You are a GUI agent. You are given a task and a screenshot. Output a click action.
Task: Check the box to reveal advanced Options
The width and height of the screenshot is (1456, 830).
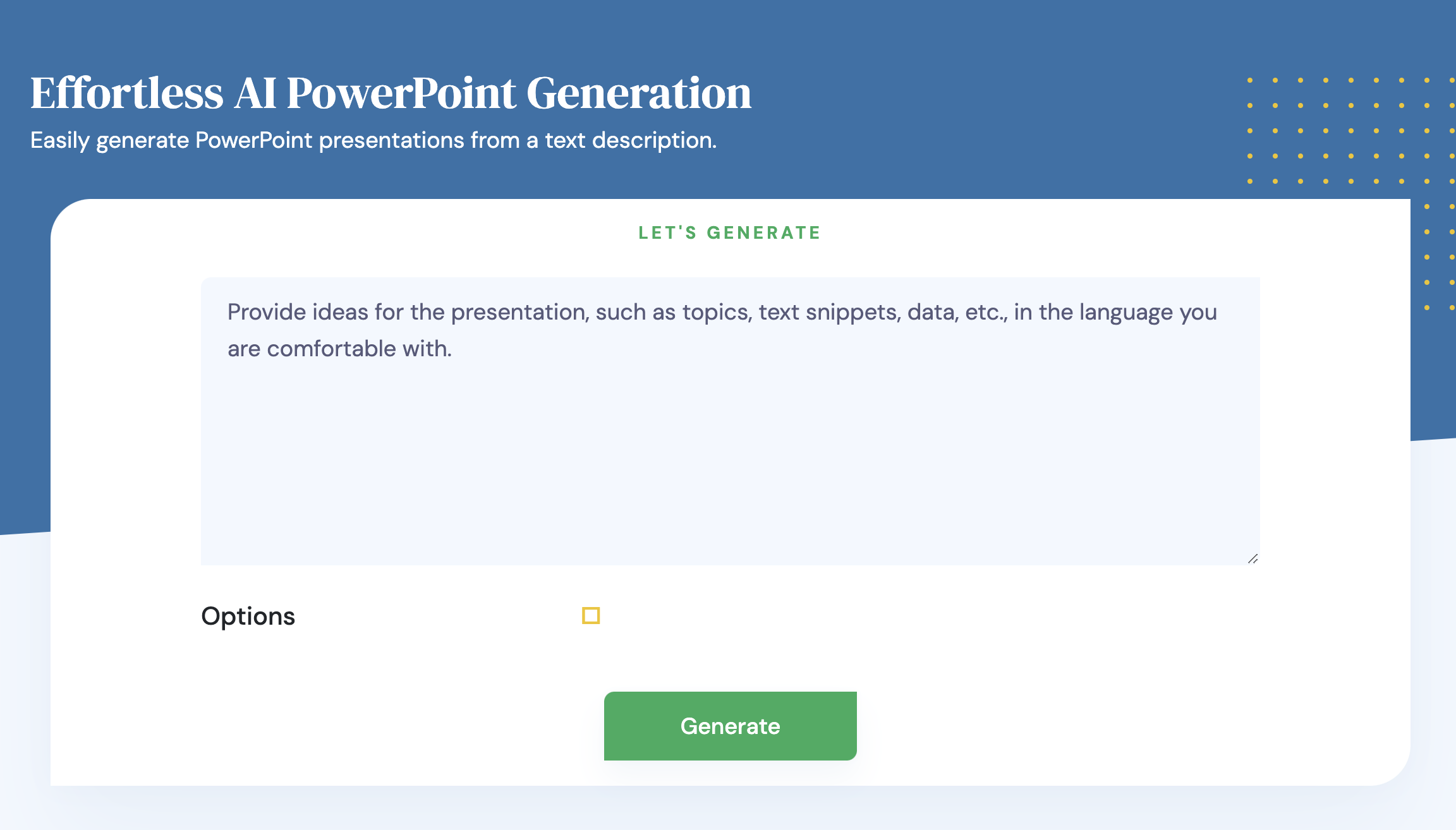click(590, 615)
